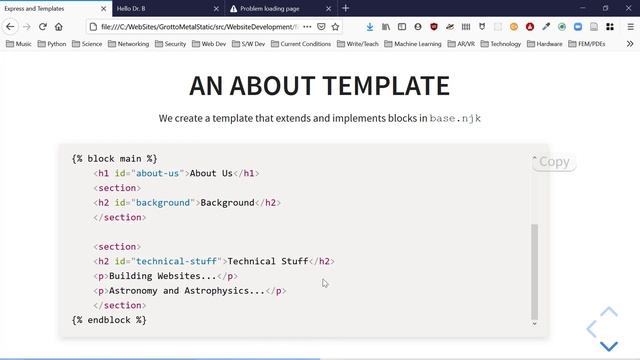The width and height of the screenshot is (640, 360).
Task: Open a new tab with plus button
Action: point(345,8)
